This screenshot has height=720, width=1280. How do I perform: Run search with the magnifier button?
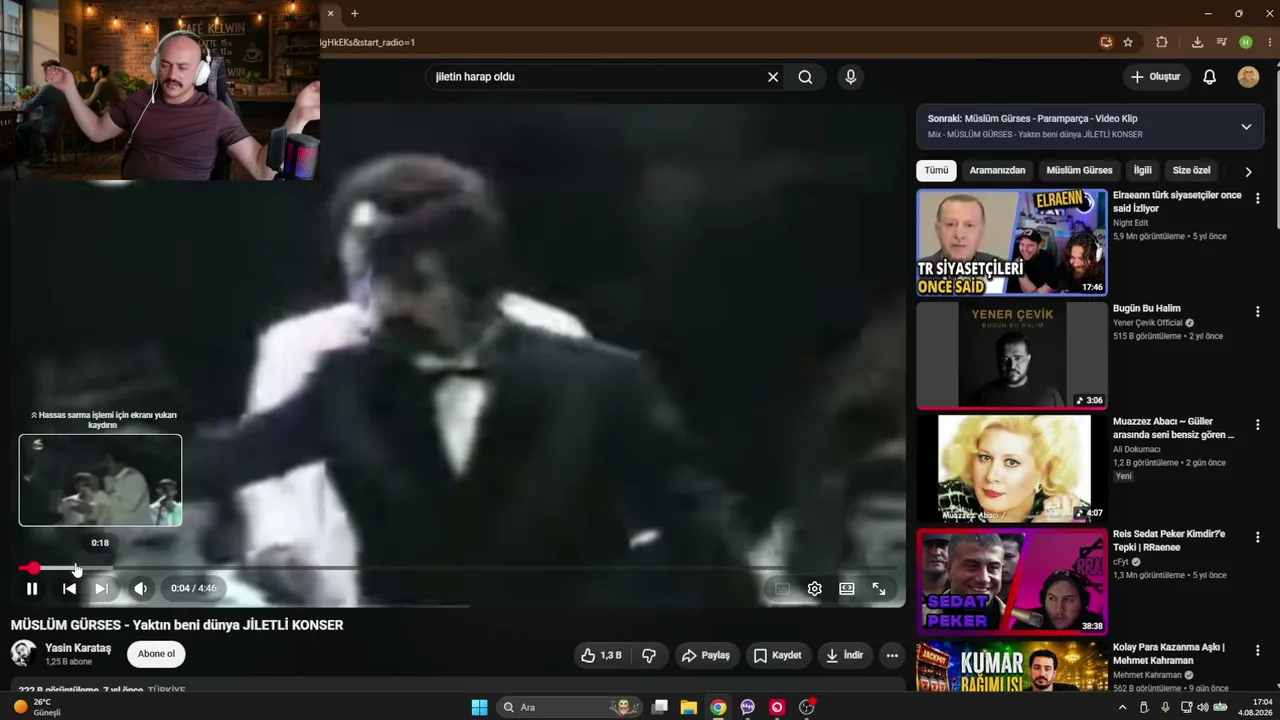point(805,77)
